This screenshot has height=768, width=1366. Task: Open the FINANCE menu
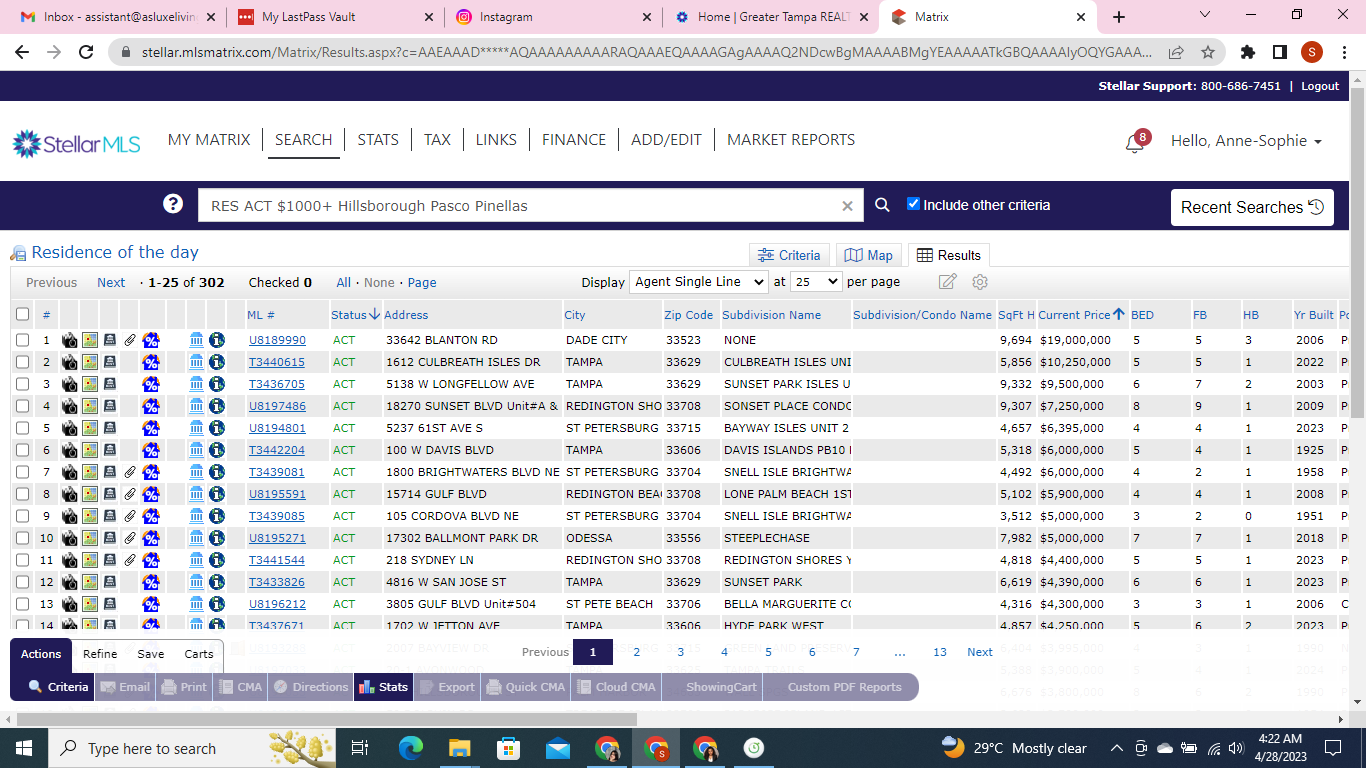tap(574, 140)
